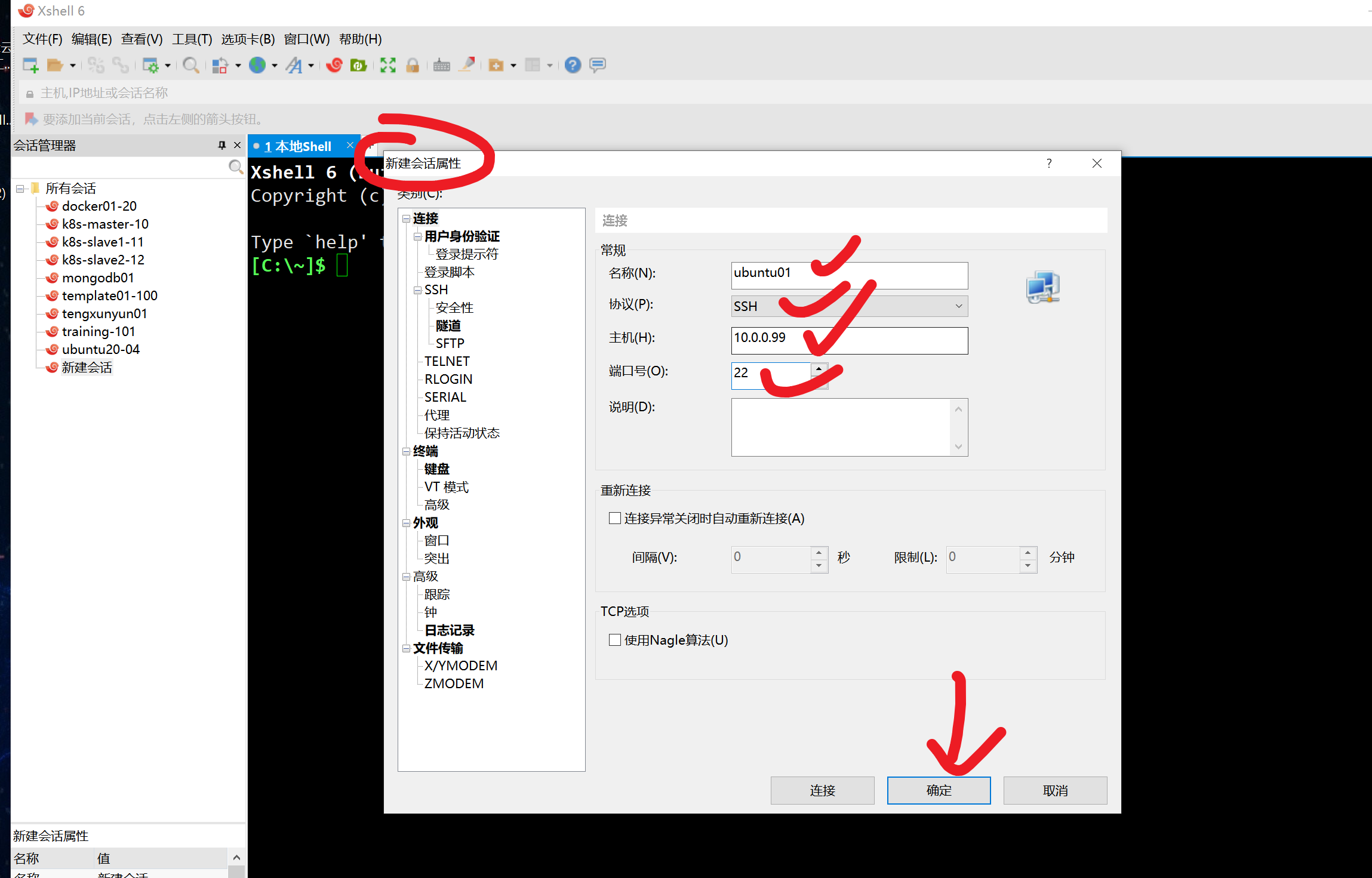The width and height of the screenshot is (1372, 878).
Task: Open dropdown arrow beside globe encoding icon
Action: click(275, 66)
